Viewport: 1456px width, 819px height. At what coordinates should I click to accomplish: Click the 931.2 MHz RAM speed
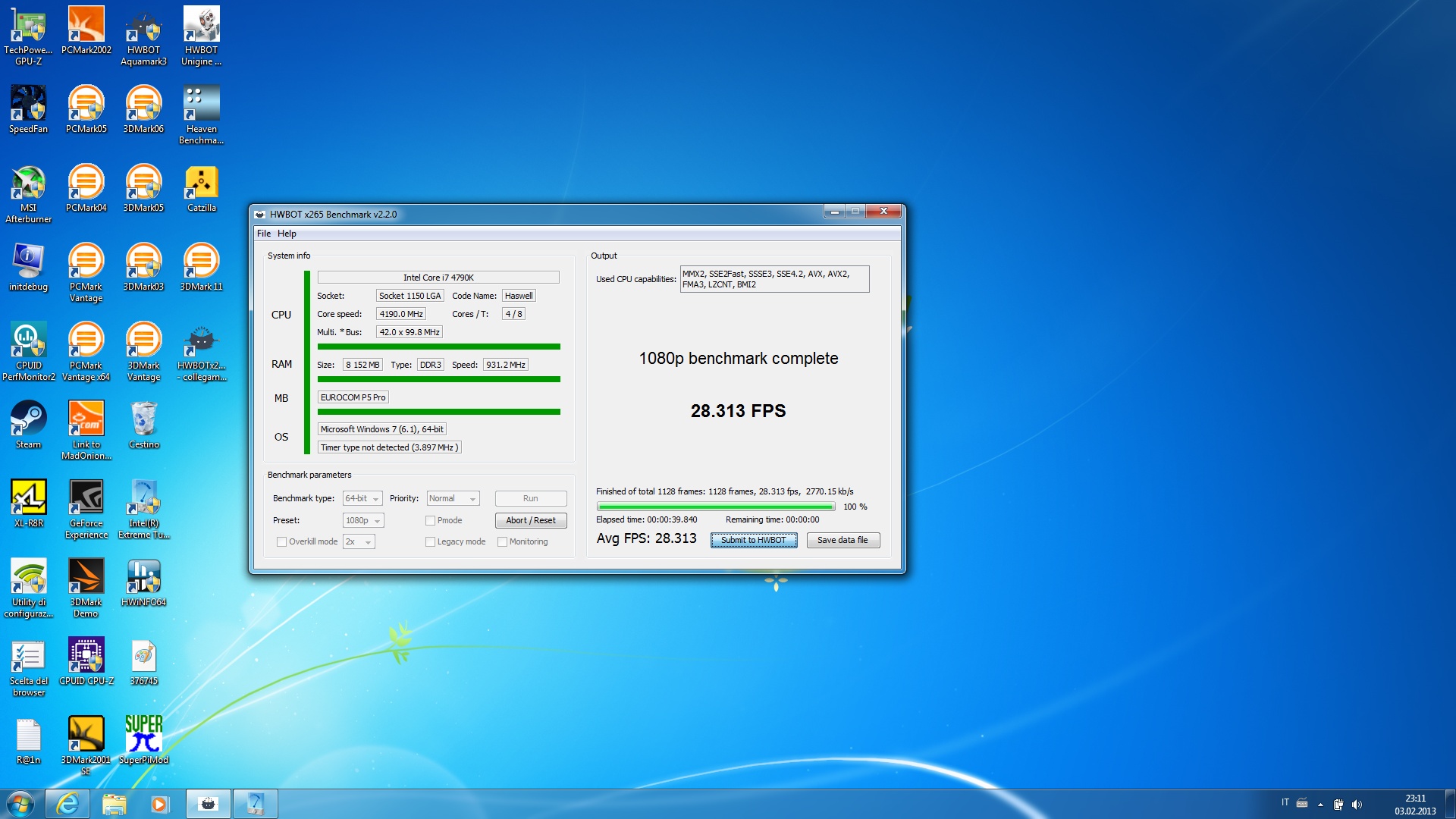pos(506,365)
